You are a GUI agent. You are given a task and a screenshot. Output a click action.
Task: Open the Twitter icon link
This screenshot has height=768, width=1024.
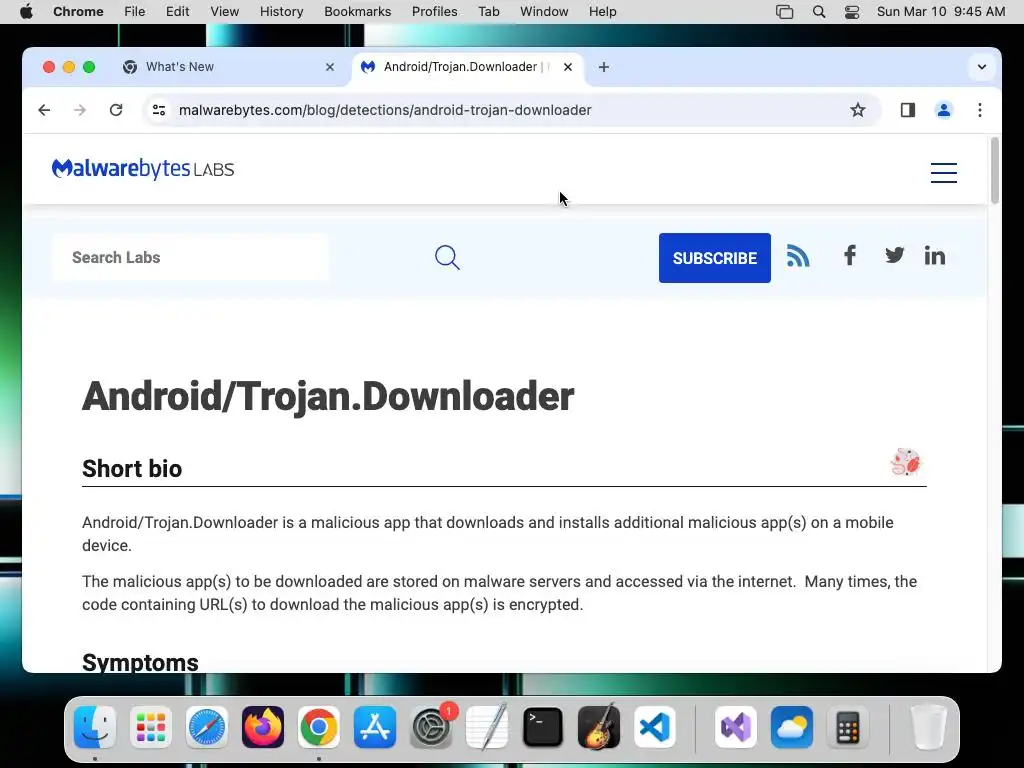pos(894,255)
